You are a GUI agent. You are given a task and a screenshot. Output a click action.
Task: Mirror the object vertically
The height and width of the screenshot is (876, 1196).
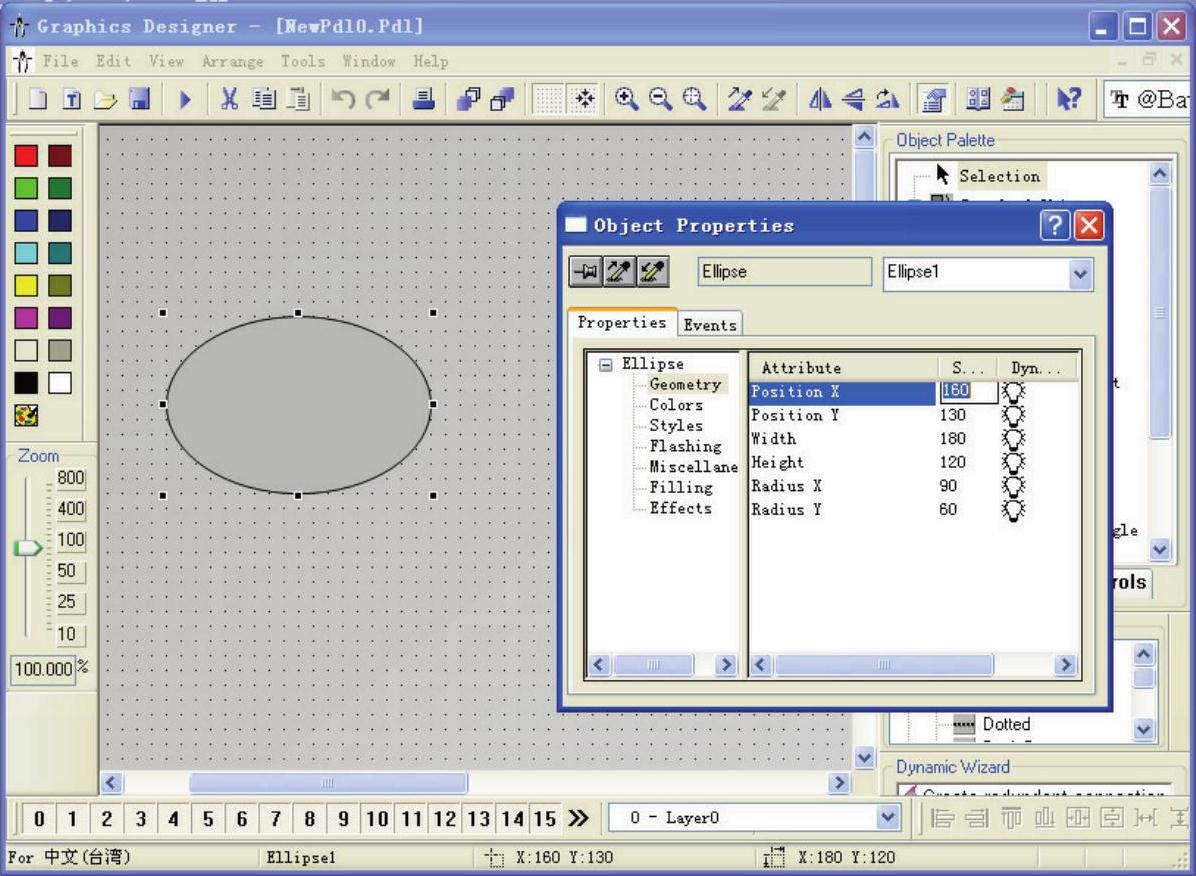853,99
